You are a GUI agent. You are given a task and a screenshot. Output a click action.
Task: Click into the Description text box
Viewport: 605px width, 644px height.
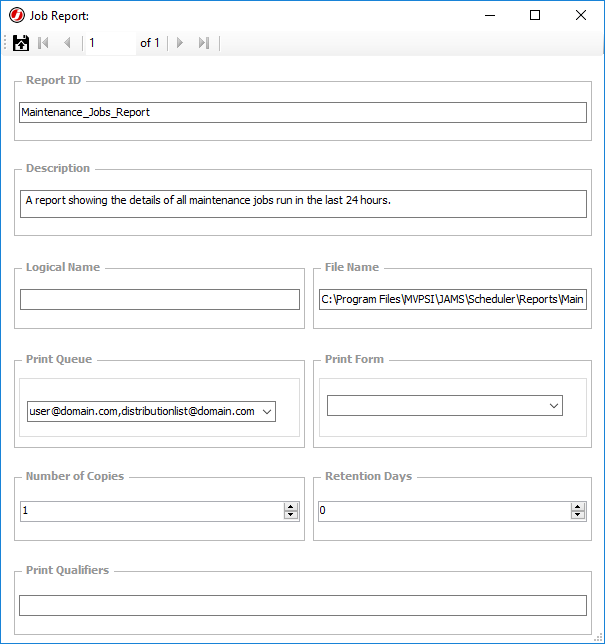[303, 204]
